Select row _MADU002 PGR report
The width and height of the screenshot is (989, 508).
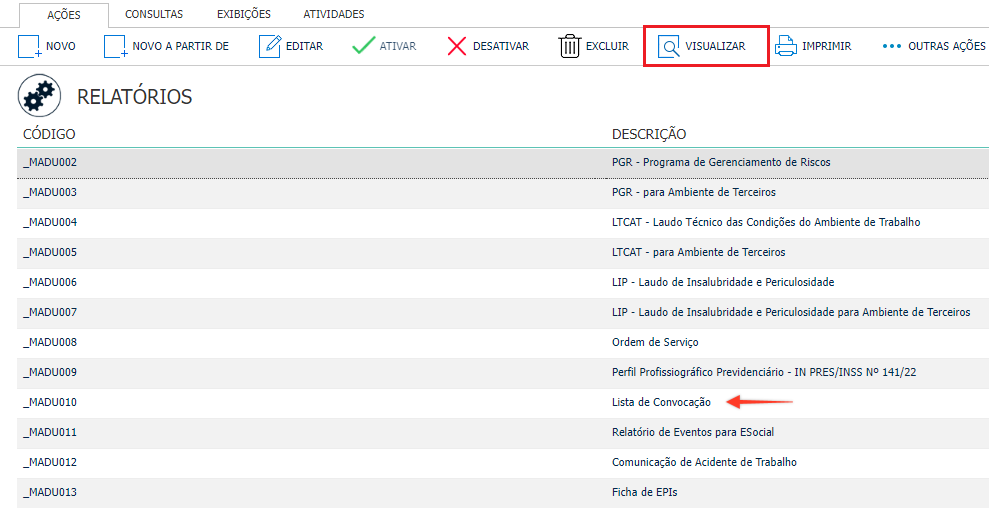tap(503, 163)
